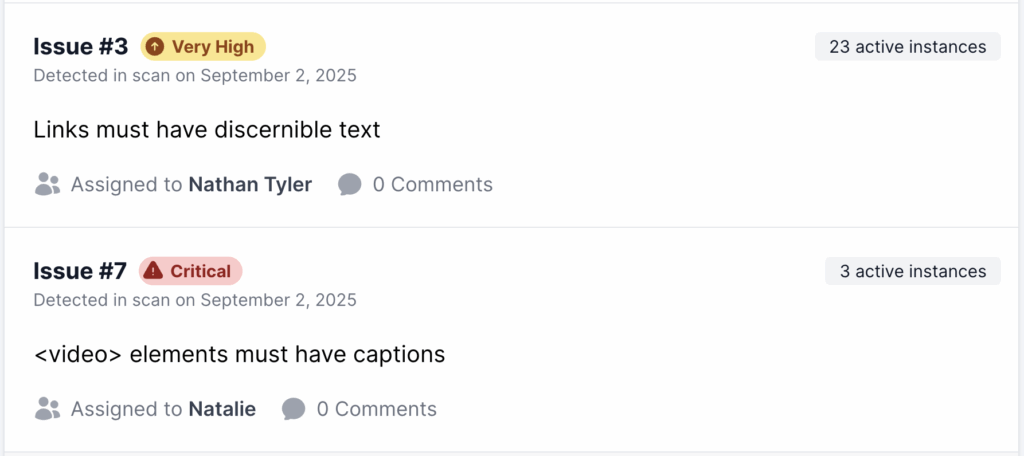Image resolution: width=1024 pixels, height=456 pixels.
Task: Click "<video> elements must have captions" description
Action: coord(239,354)
